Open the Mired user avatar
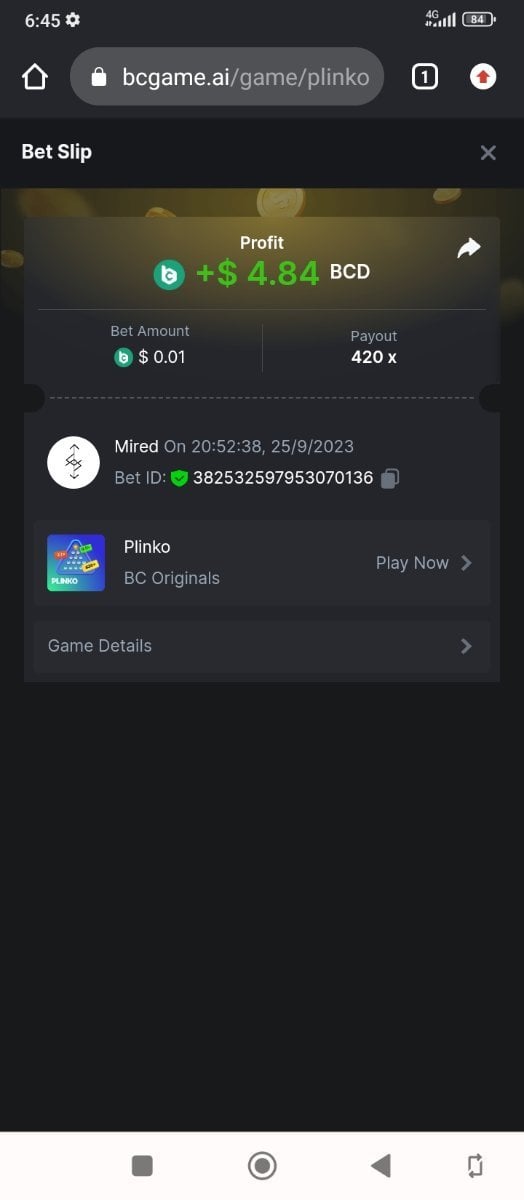 [x=73, y=462]
